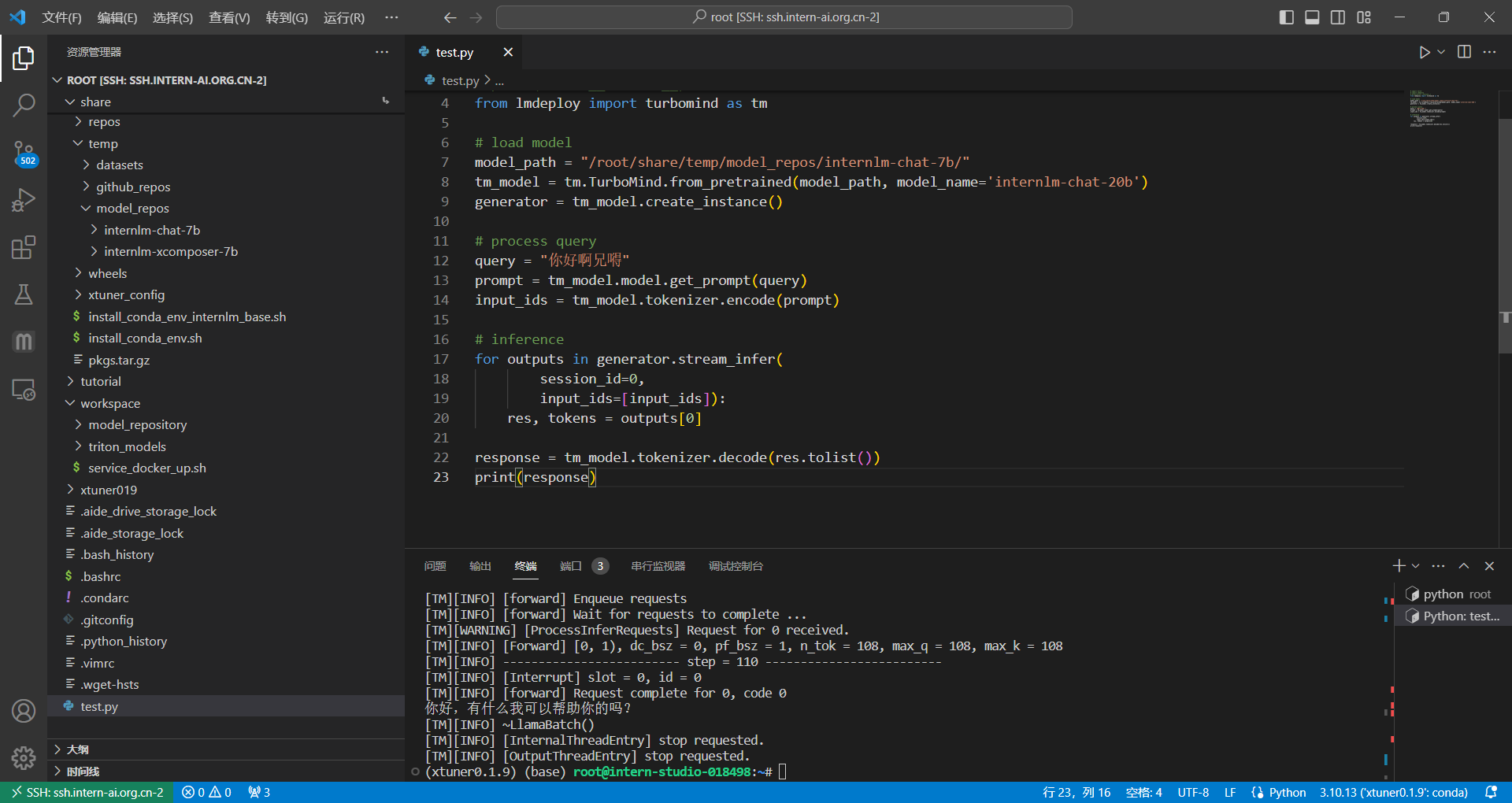Open the 查看(V) menu

pyautogui.click(x=228, y=17)
